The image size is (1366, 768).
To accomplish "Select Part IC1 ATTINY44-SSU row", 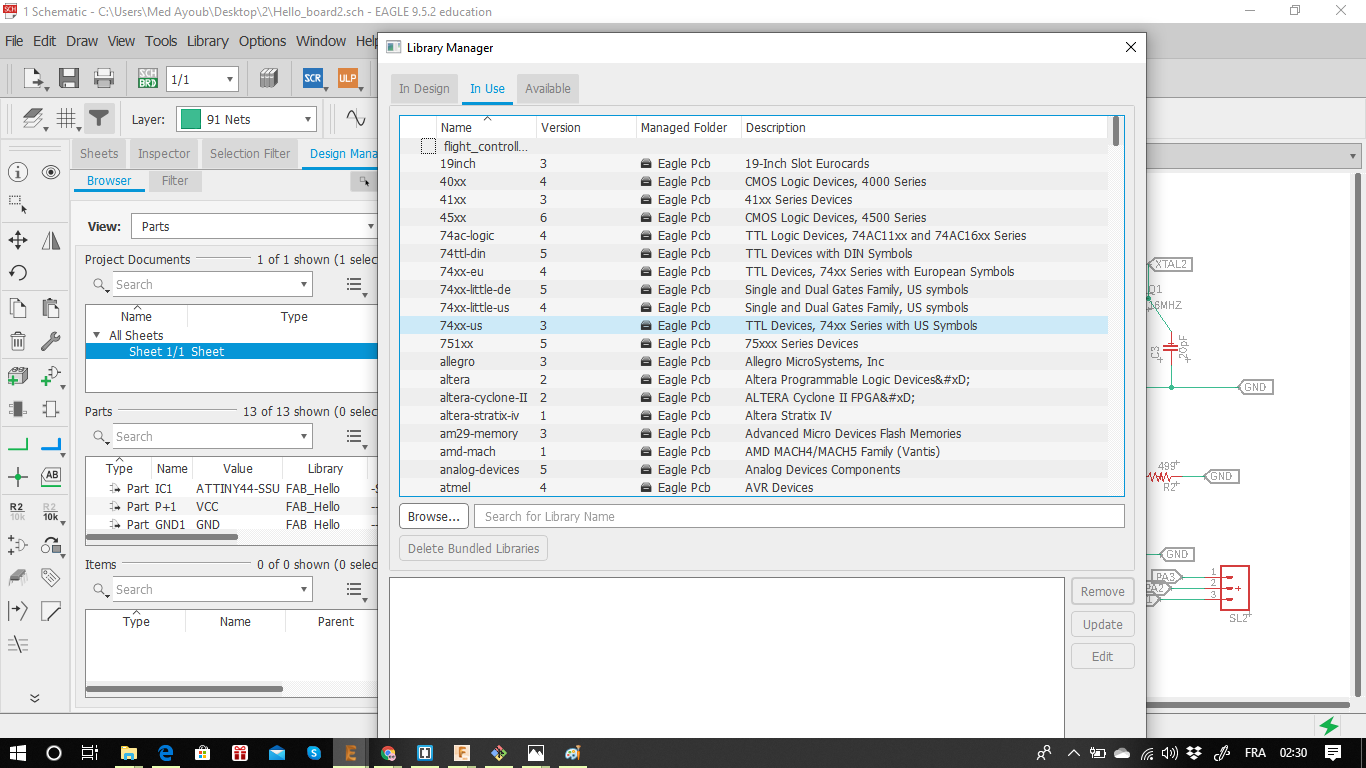I will coord(232,489).
